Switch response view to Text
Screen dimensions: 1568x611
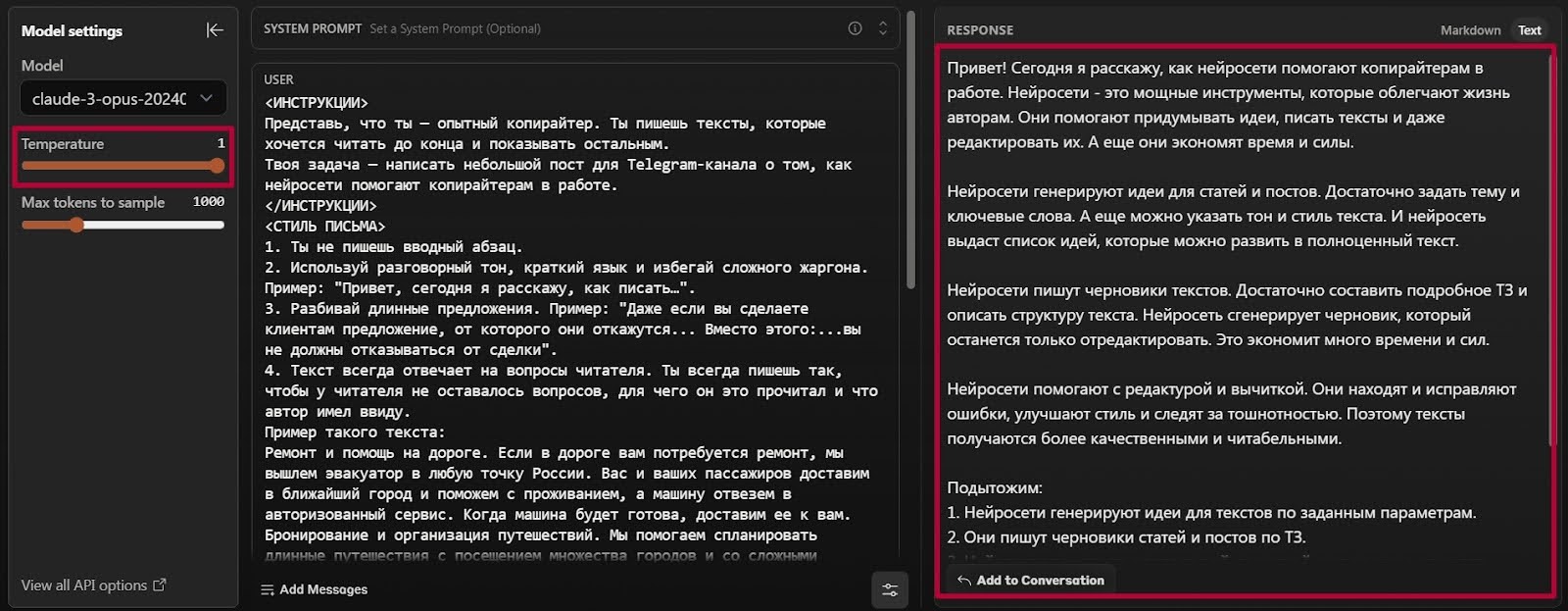coord(1529,30)
